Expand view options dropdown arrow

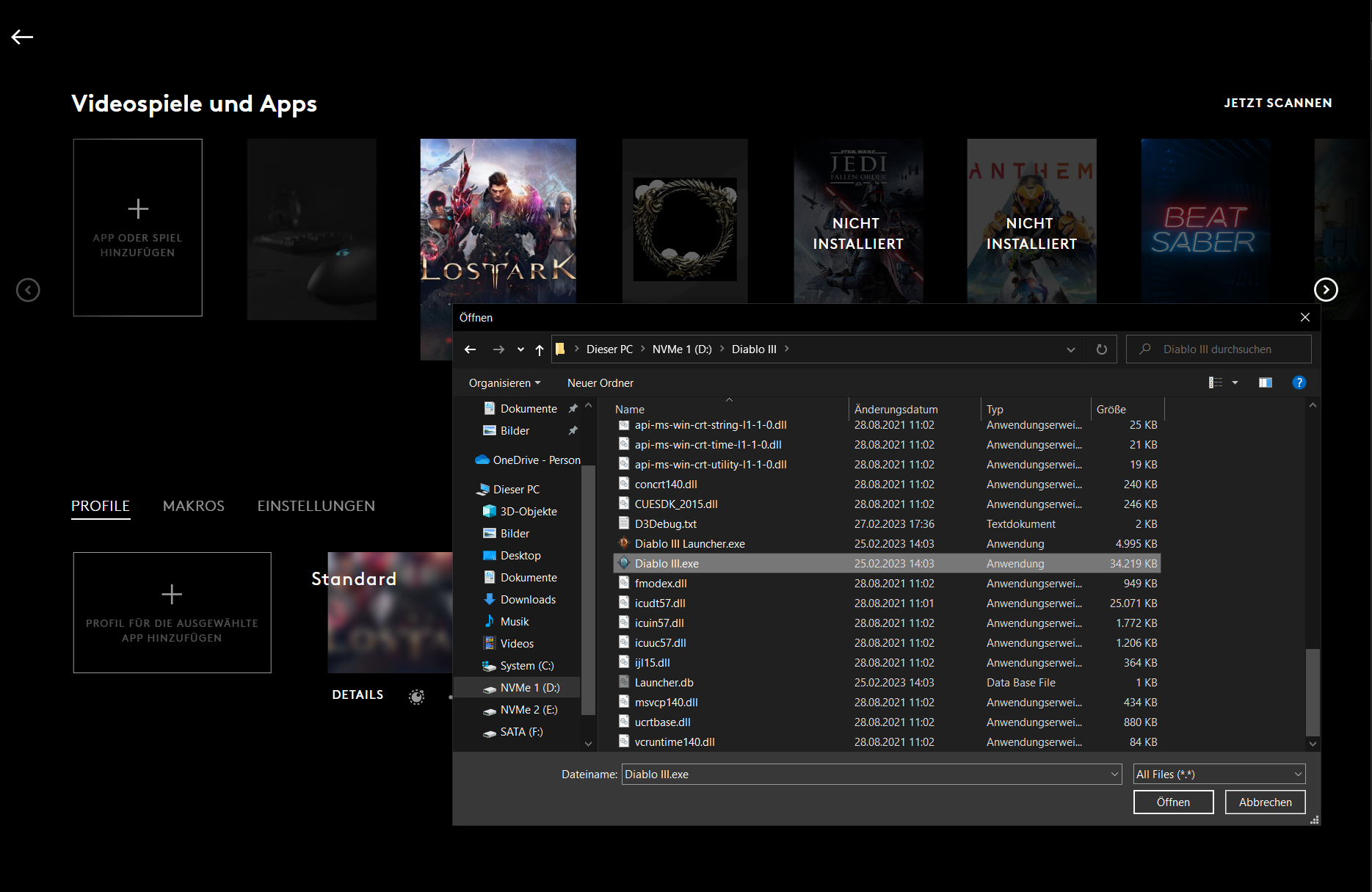(1235, 382)
